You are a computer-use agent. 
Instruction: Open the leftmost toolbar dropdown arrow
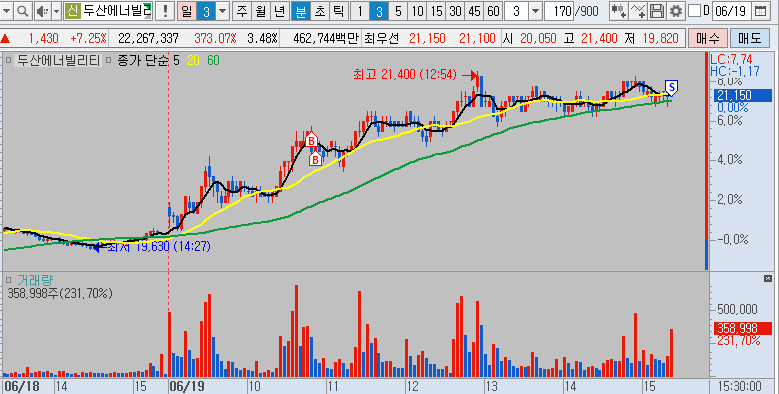(x=7, y=11)
